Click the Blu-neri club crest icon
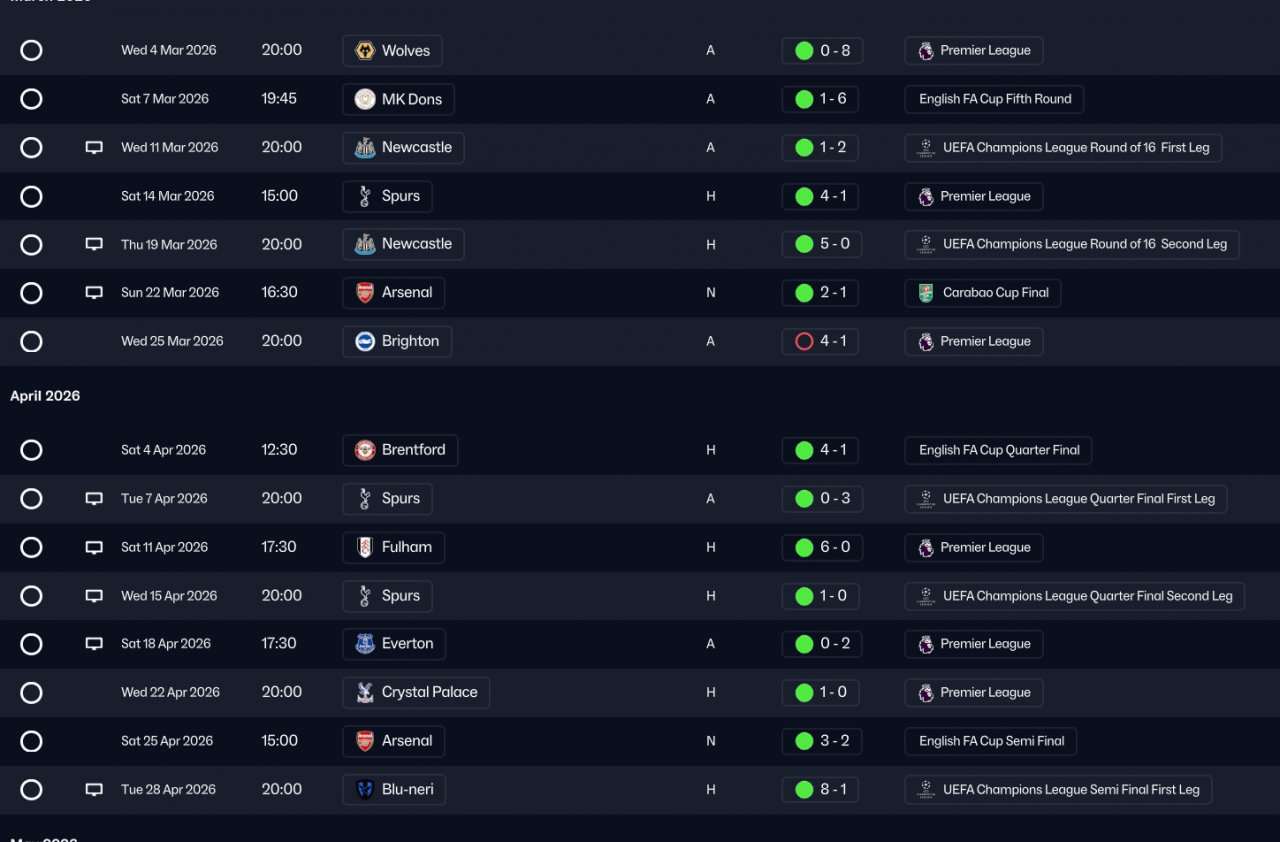Screen dimensions: 1280x842 coord(365,790)
